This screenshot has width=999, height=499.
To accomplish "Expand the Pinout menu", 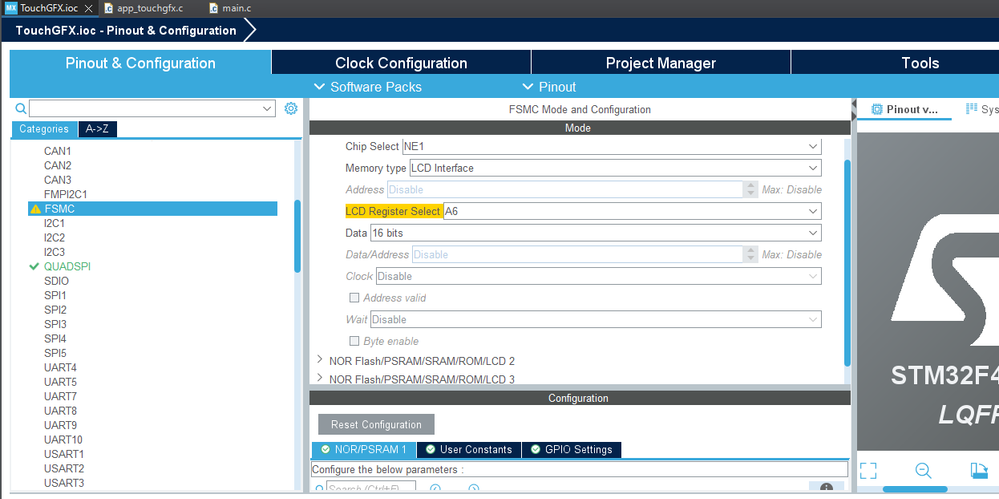I will 549,87.
